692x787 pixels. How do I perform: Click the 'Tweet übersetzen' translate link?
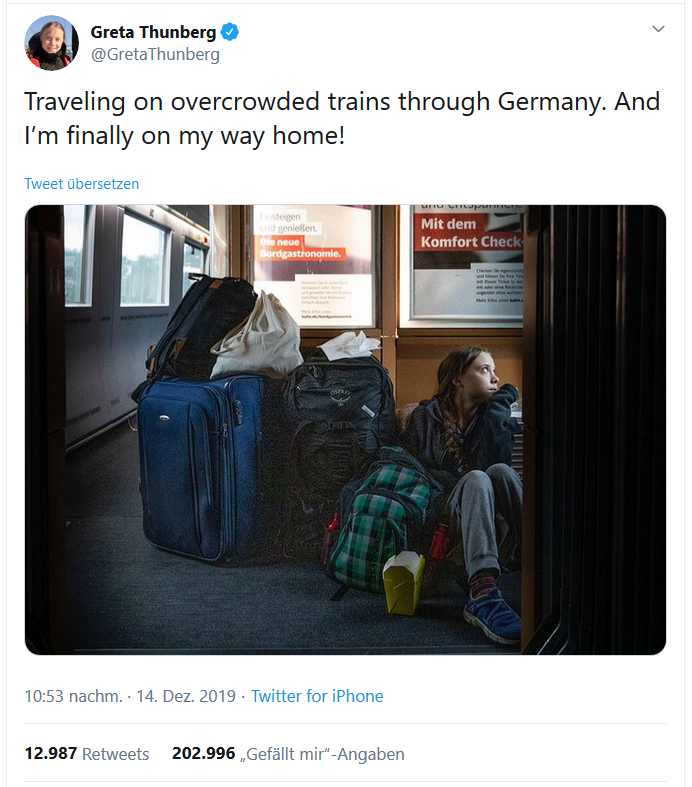82,184
